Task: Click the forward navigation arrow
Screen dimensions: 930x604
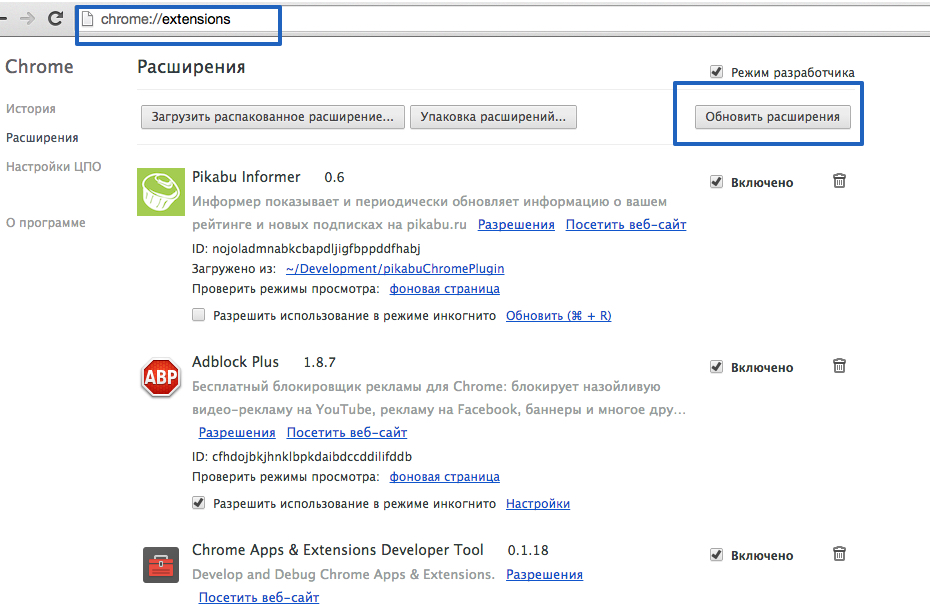Action: (27, 18)
